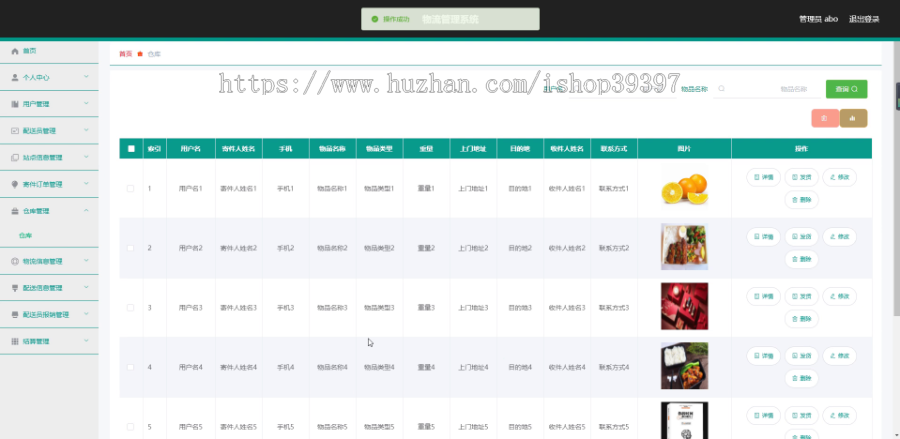900x439 pixels.
Task: Click the warehouse icon beside 仓库管理
Action: tap(15, 211)
